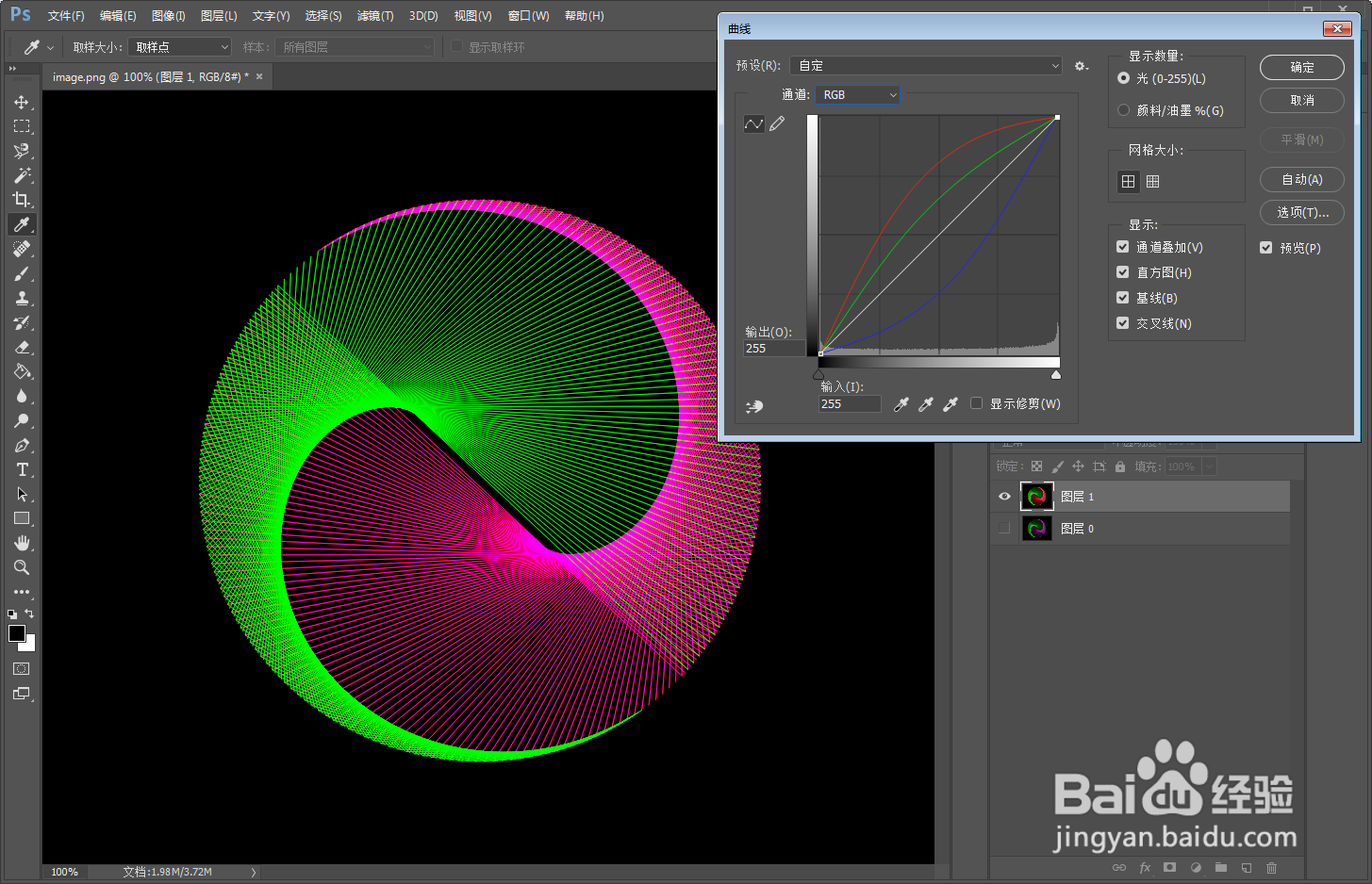Screen dimensions: 1372x884
Task: Open the eyedropper tool preset picker arrow
Action: 50,47
